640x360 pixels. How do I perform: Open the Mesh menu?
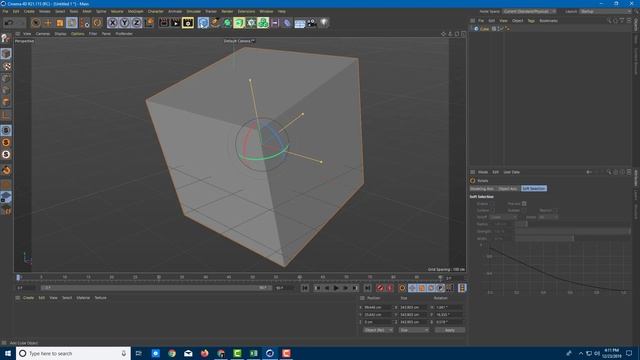(x=87, y=11)
